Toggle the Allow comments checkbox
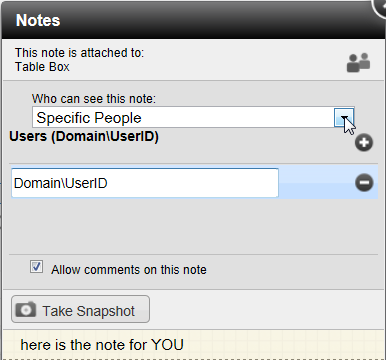 tap(36, 267)
